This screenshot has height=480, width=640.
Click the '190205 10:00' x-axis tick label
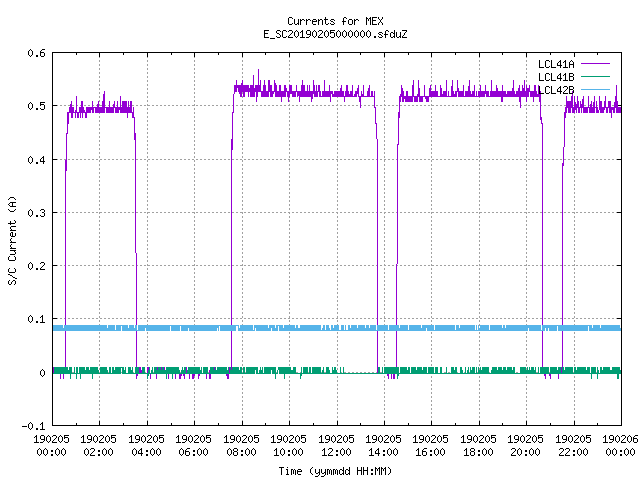tap(288, 446)
